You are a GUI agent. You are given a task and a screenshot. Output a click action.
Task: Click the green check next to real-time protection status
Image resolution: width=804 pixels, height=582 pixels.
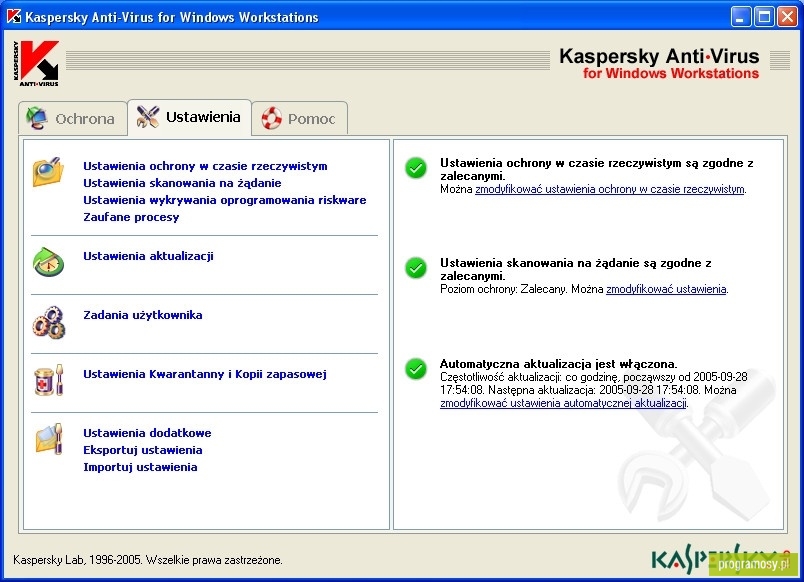pos(416,168)
